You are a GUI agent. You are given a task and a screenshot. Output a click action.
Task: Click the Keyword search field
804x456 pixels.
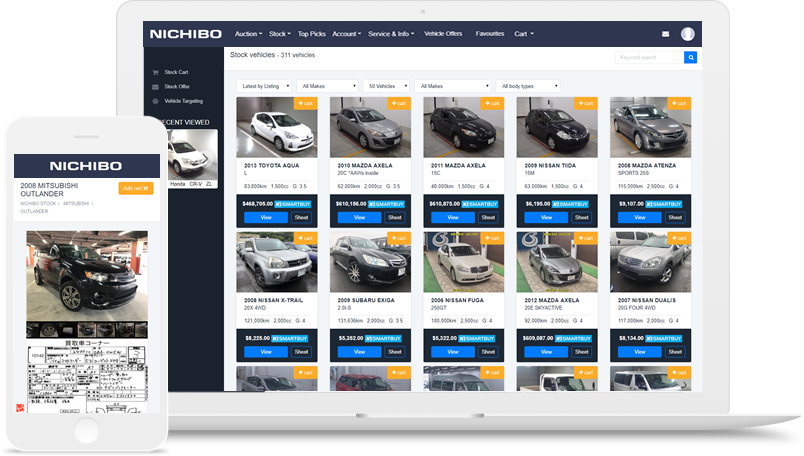(649, 57)
